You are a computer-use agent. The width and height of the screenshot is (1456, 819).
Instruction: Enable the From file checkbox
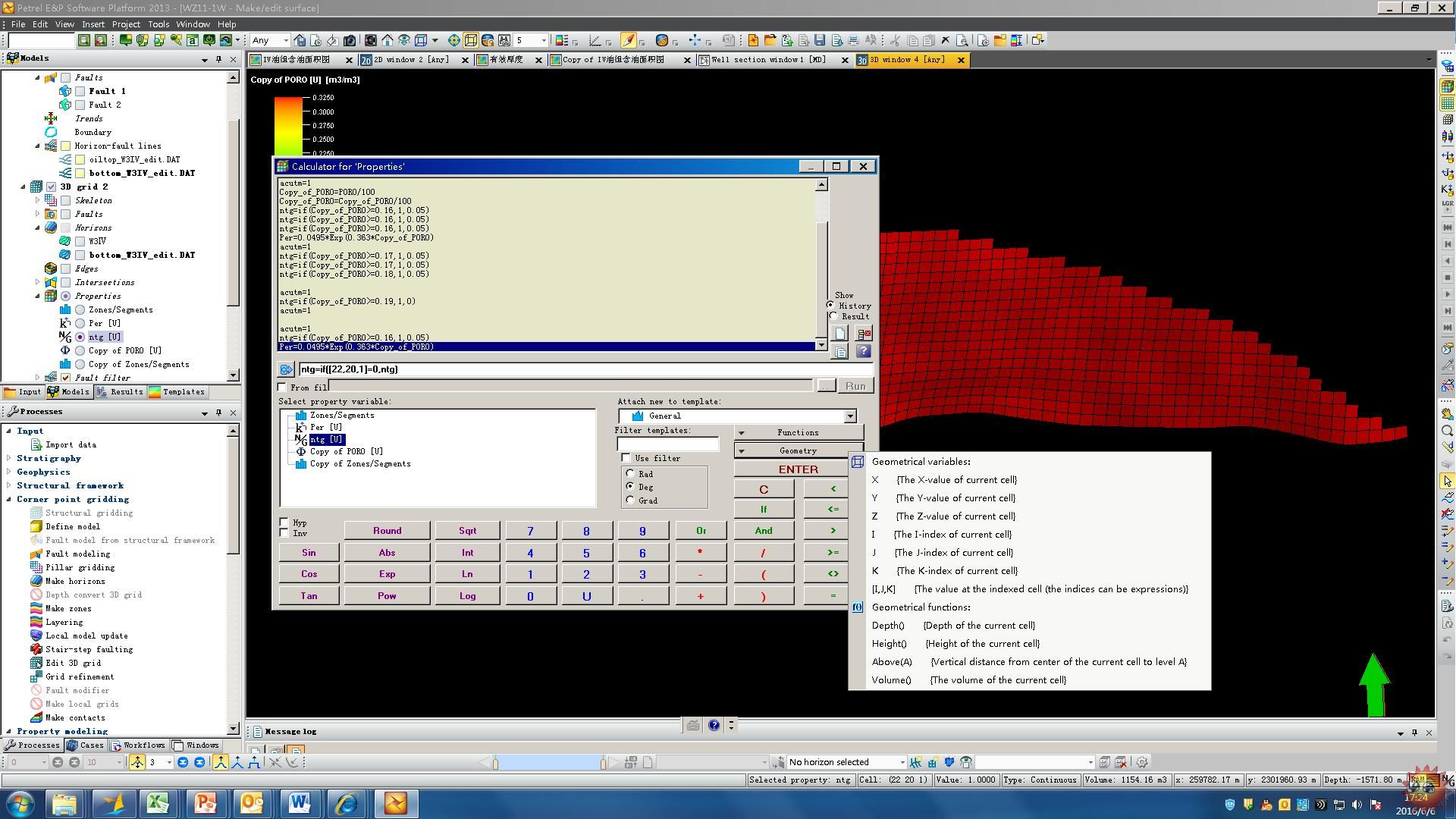282,388
